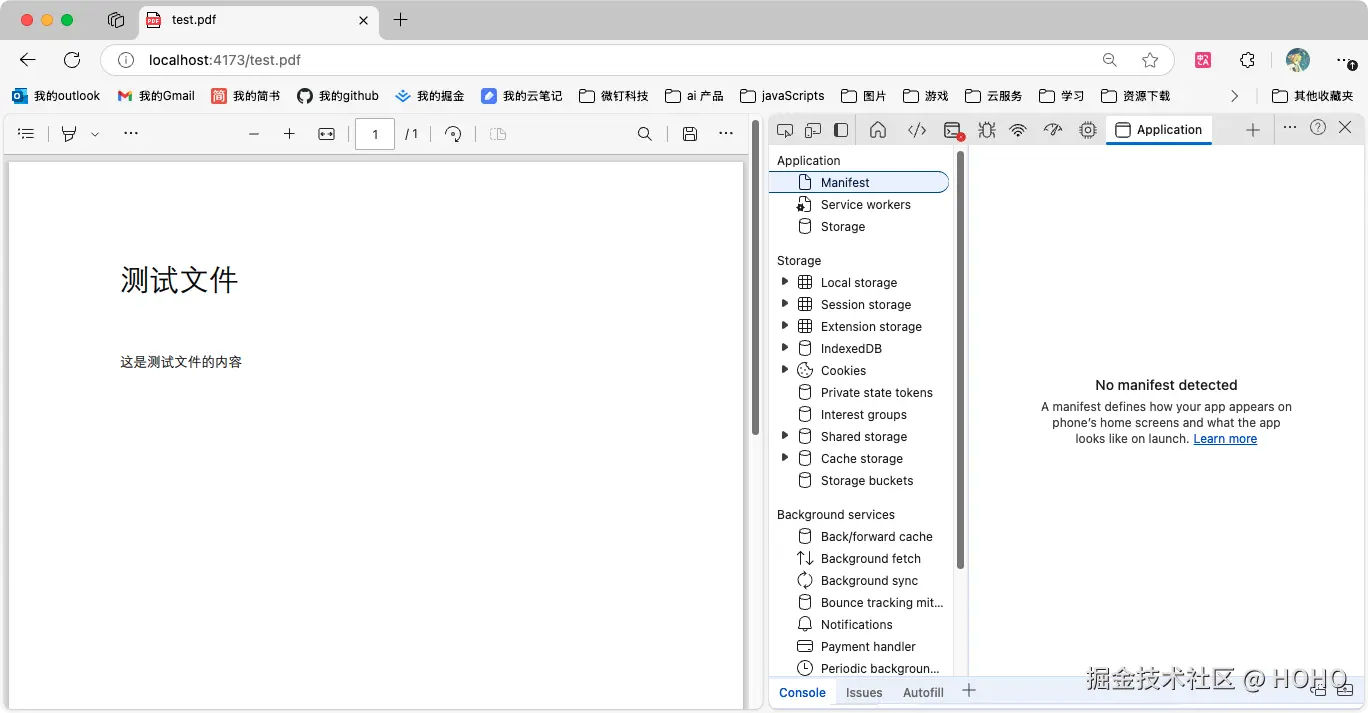
Task: Open a new browser tab
Action: click(x=401, y=20)
